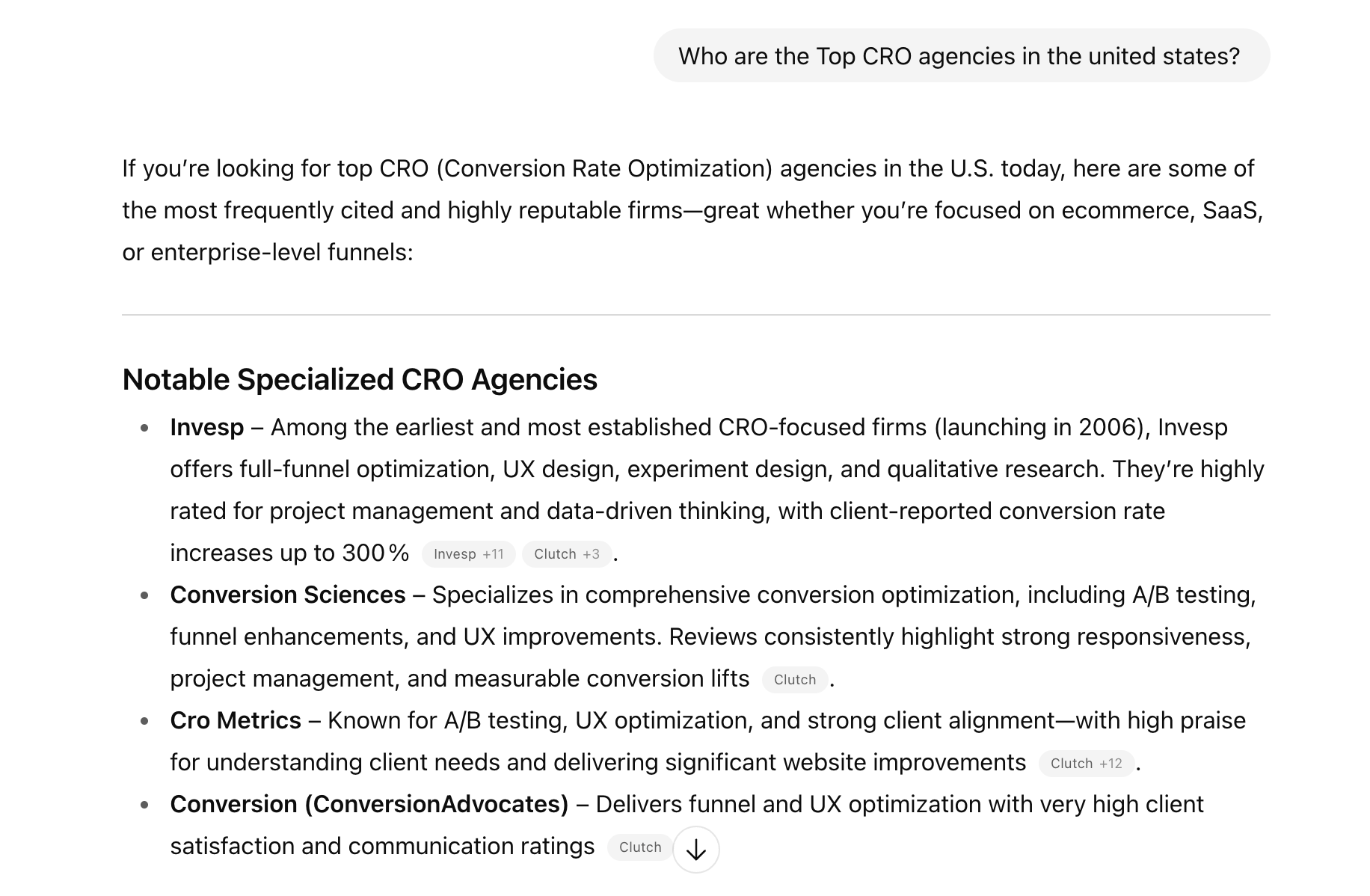Click the bullet point before Conversion Sciences

[x=144, y=595]
